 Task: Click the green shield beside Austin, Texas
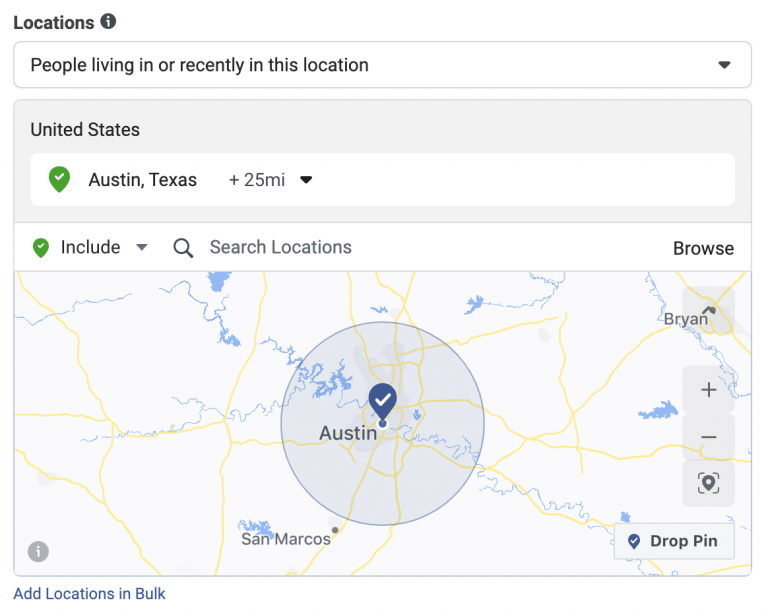[x=59, y=180]
